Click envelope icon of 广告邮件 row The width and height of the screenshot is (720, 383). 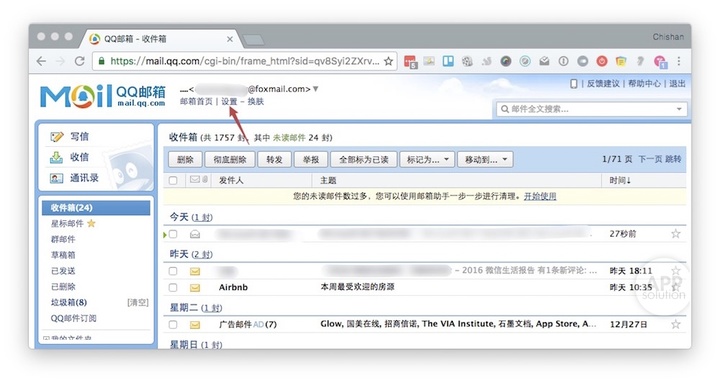195,325
